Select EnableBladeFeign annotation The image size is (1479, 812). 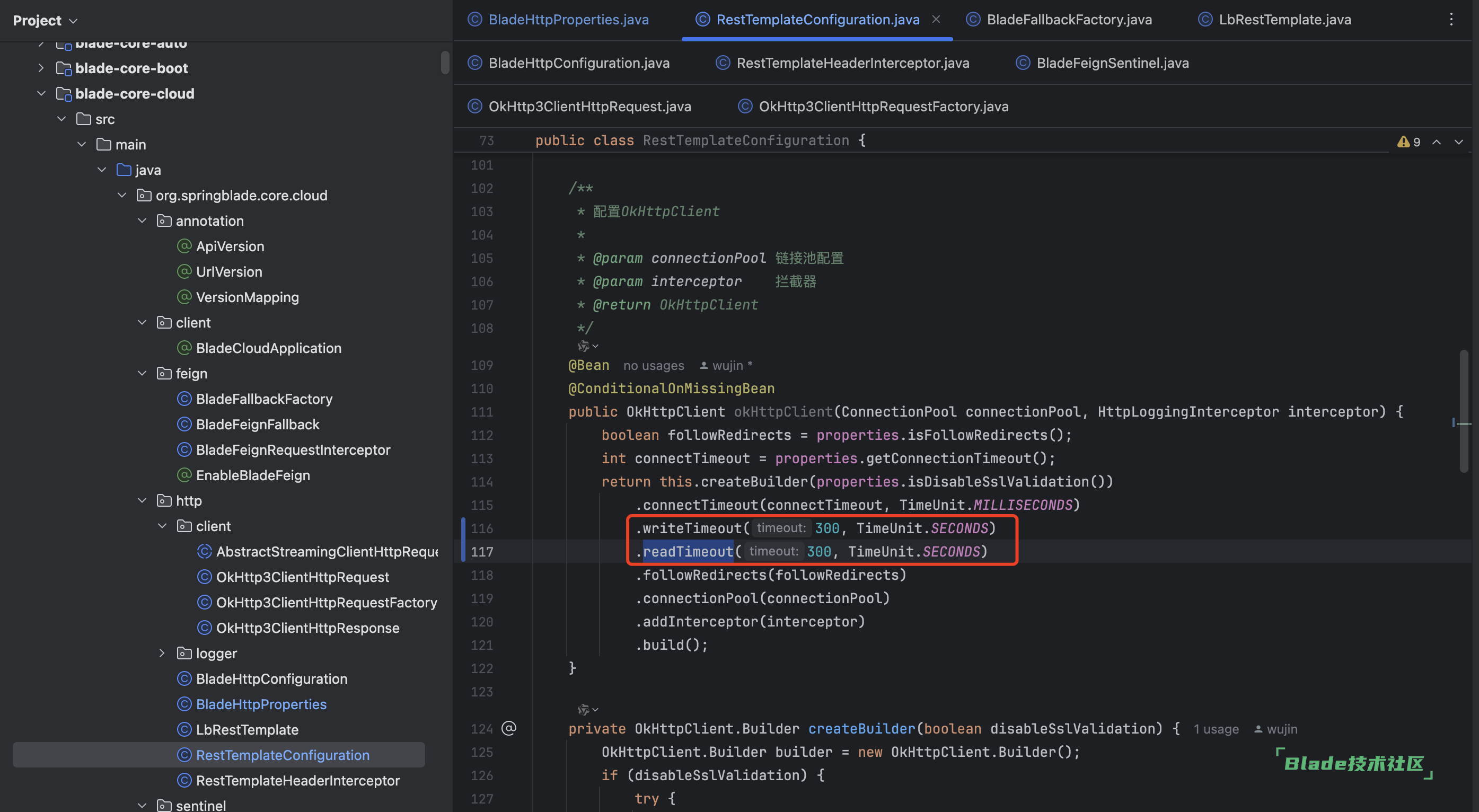243,475
